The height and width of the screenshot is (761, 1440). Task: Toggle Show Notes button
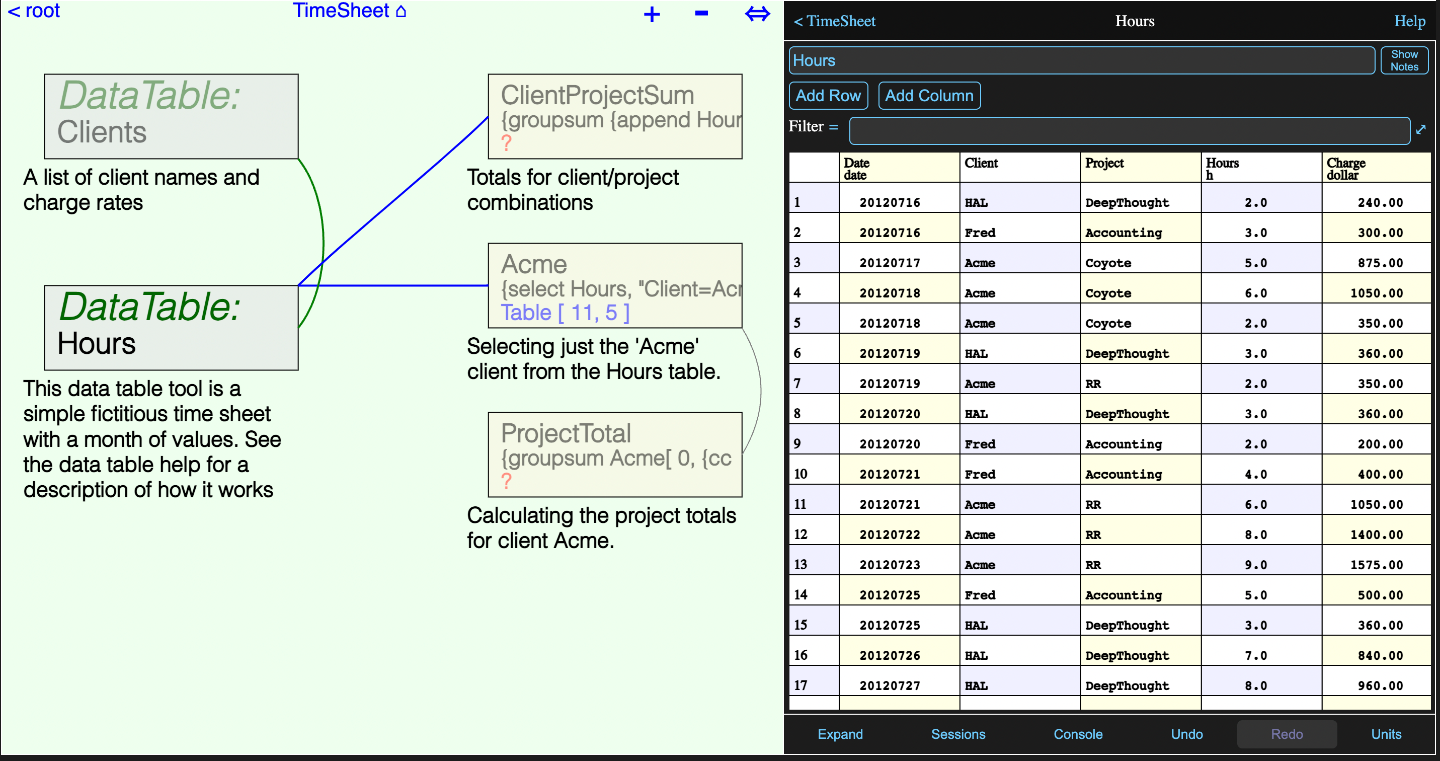1404,61
